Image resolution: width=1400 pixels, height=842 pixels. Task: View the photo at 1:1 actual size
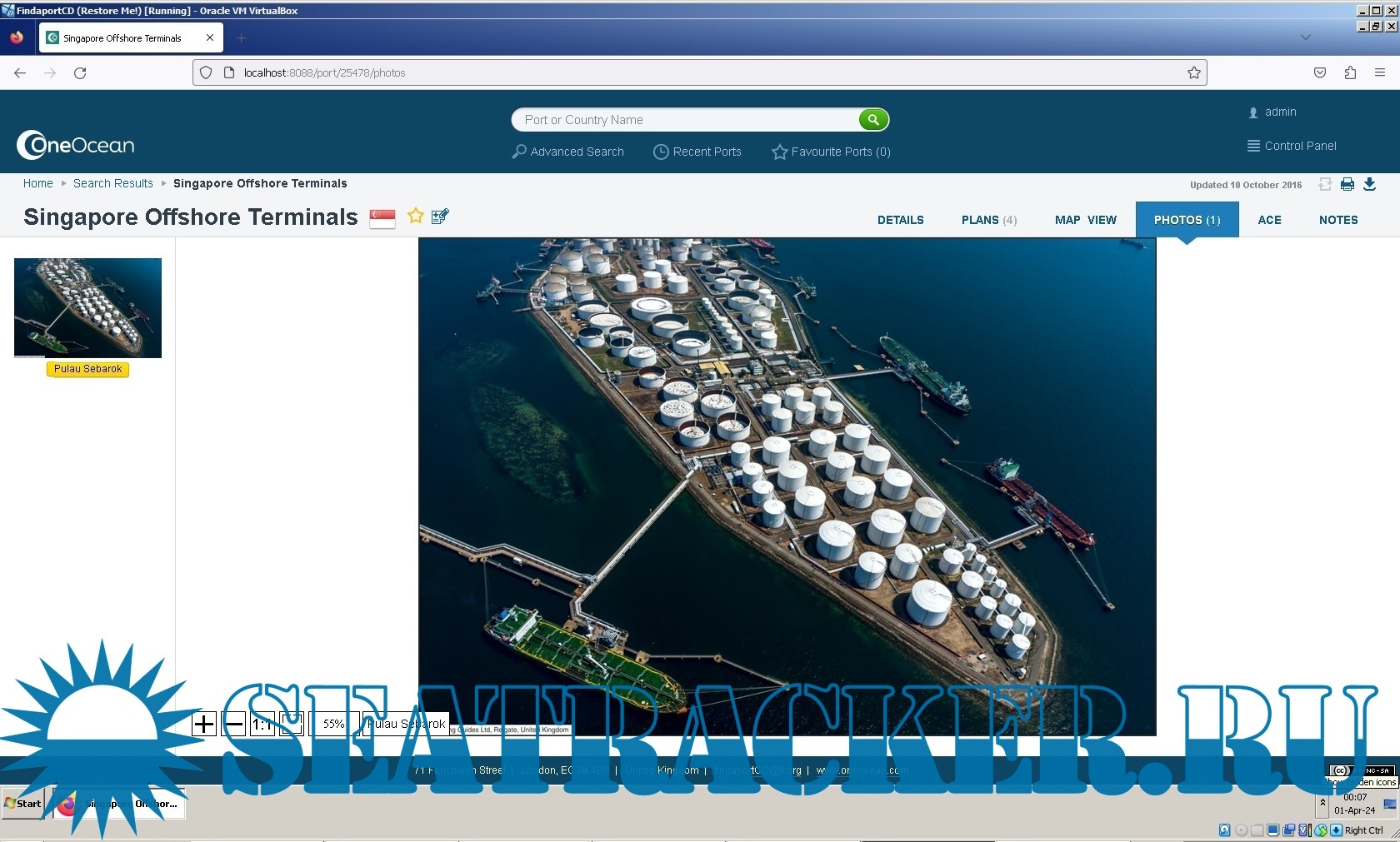(x=262, y=724)
